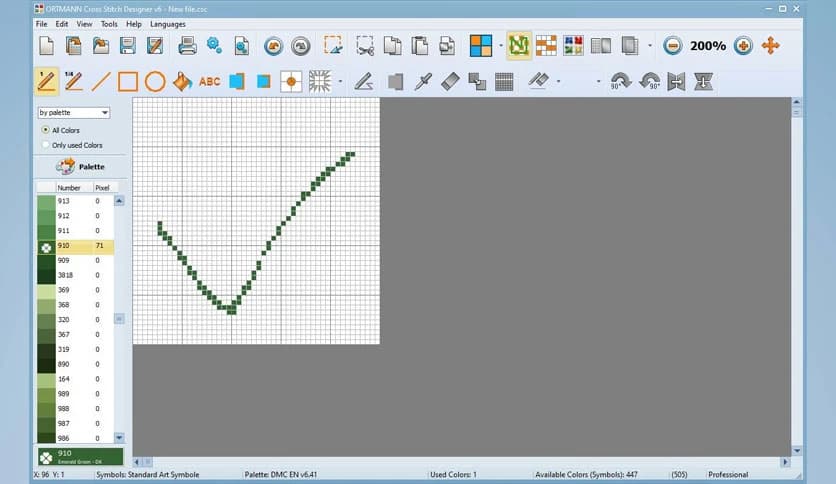Select the 987 color row
The height and width of the screenshot is (484, 836).
[x=75, y=424]
